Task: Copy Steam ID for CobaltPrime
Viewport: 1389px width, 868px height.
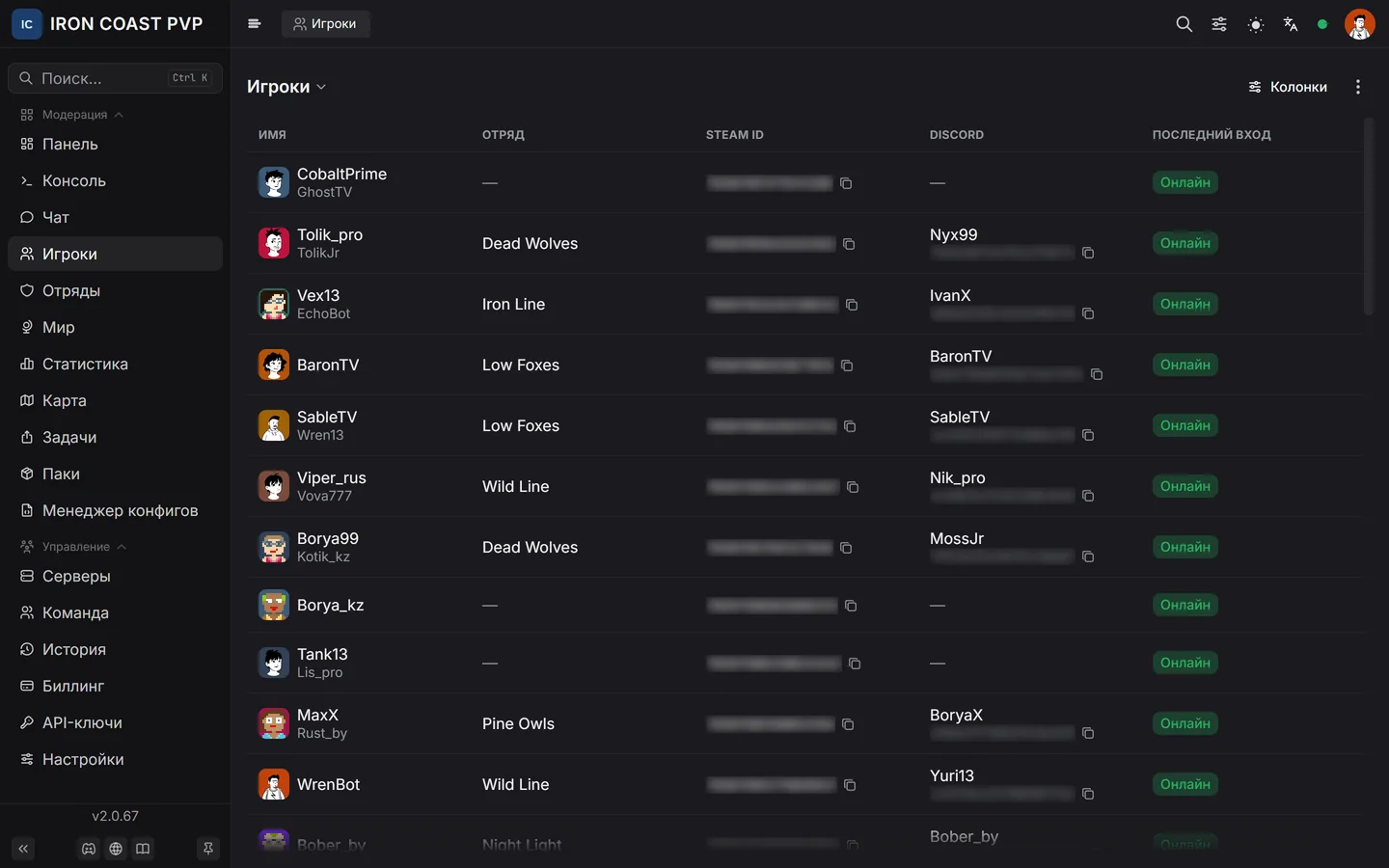Action: point(846,183)
